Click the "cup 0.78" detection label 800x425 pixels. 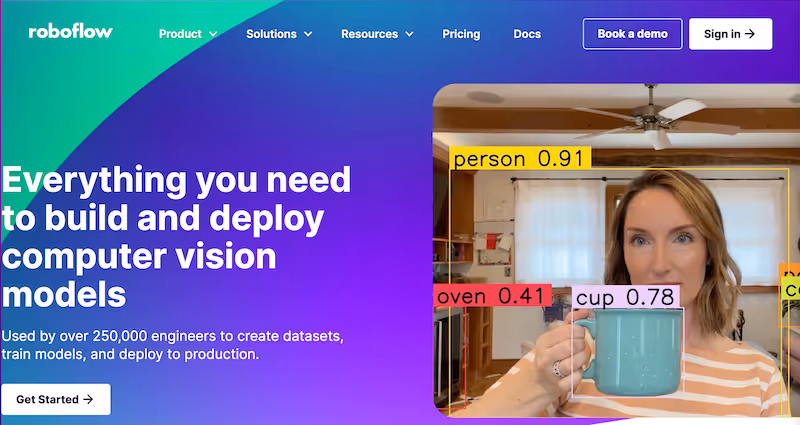click(x=626, y=297)
